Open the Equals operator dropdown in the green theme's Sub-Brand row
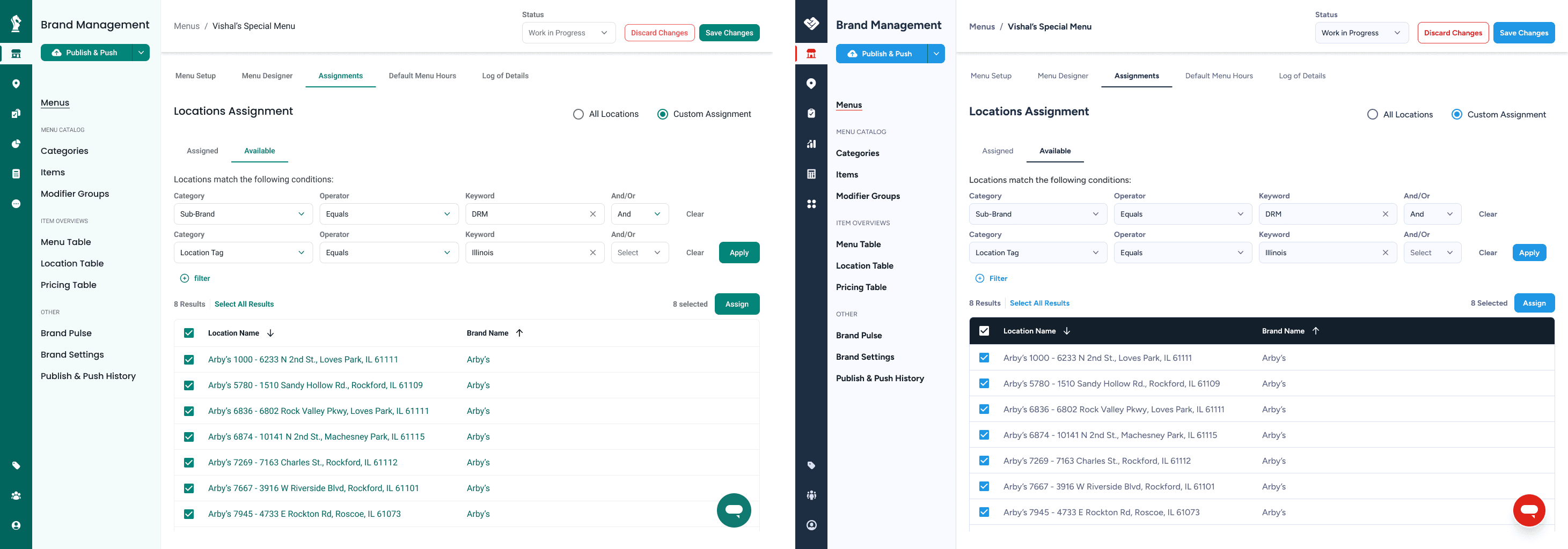 (389, 214)
